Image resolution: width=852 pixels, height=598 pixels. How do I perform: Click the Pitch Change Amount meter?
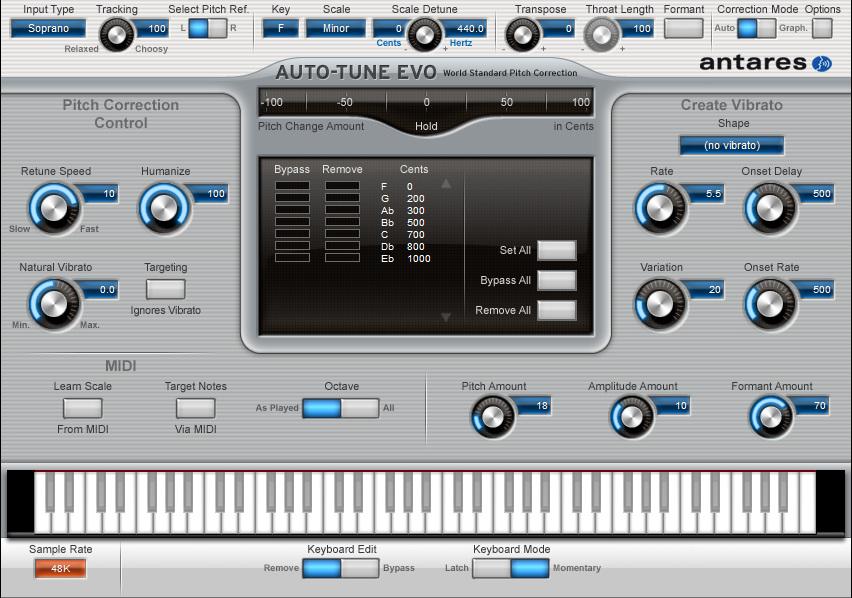(426, 102)
